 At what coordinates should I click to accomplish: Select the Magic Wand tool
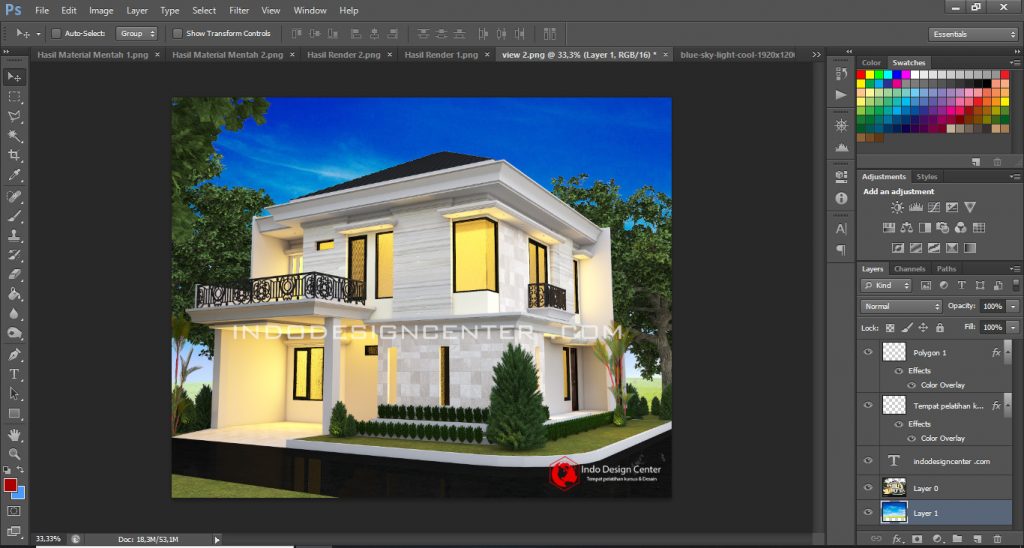(14, 136)
